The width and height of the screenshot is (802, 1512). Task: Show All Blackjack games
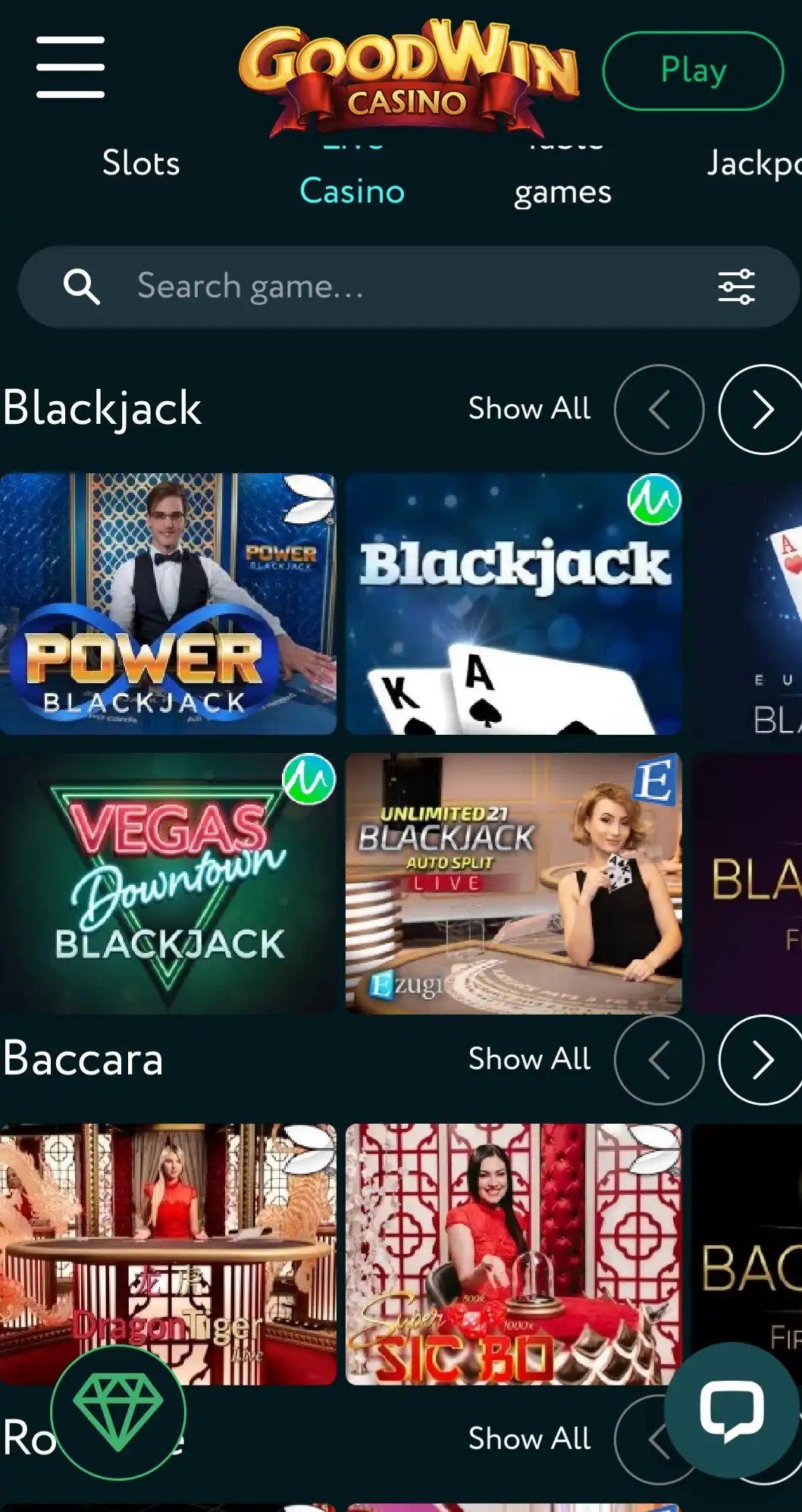[x=529, y=409]
